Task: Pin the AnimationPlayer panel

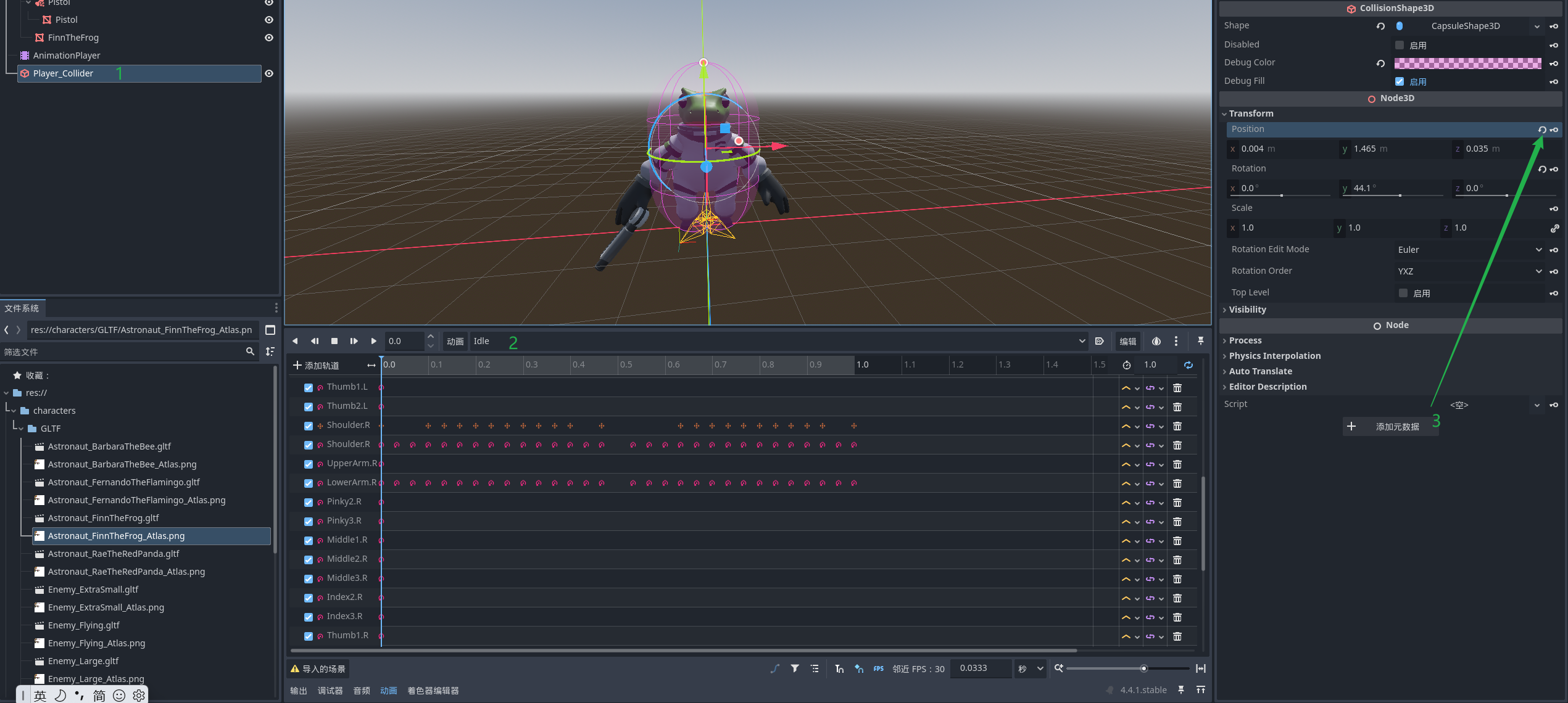Action: (1200, 341)
